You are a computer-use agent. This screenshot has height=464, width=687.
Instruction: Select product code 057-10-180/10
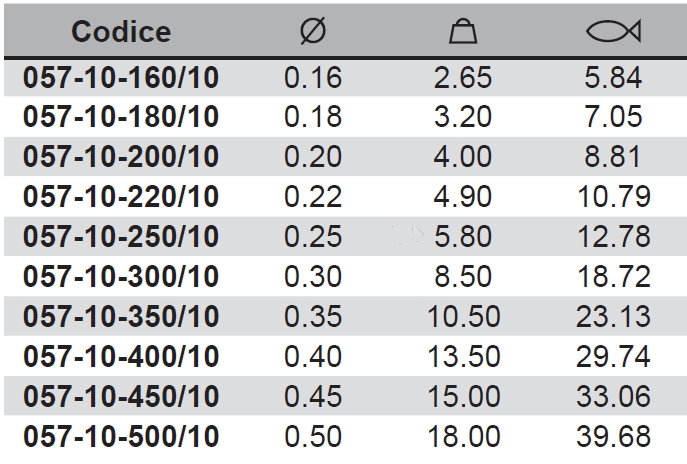click(x=121, y=117)
